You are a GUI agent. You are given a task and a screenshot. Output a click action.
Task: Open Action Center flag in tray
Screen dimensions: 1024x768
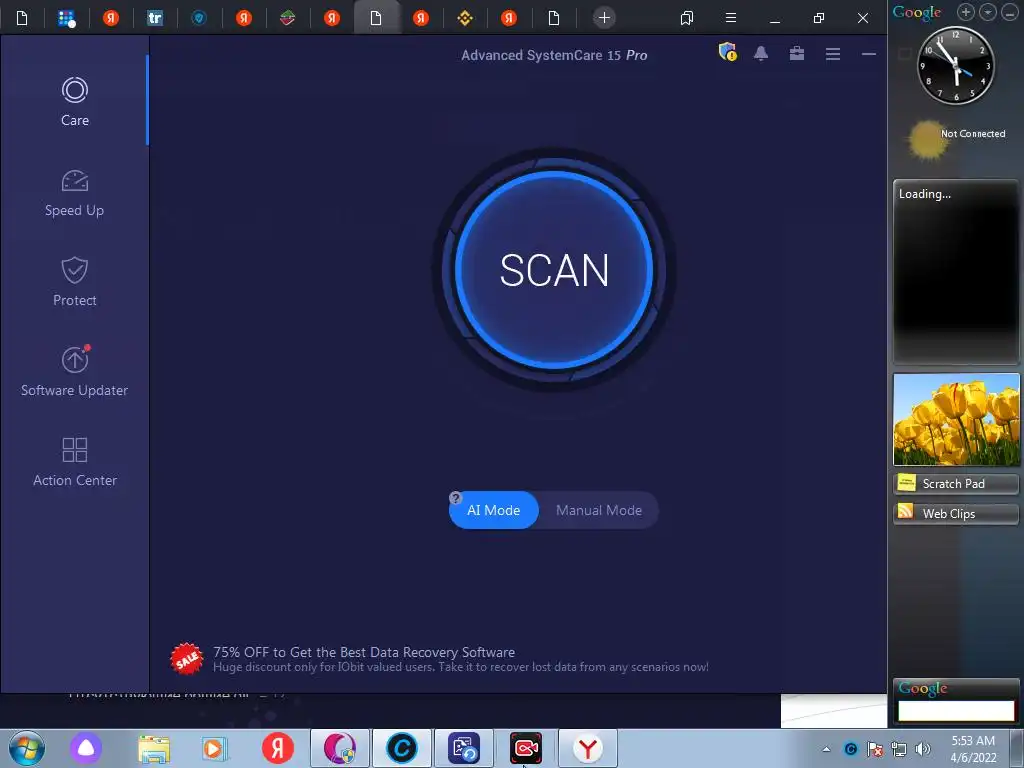pyautogui.click(x=875, y=749)
